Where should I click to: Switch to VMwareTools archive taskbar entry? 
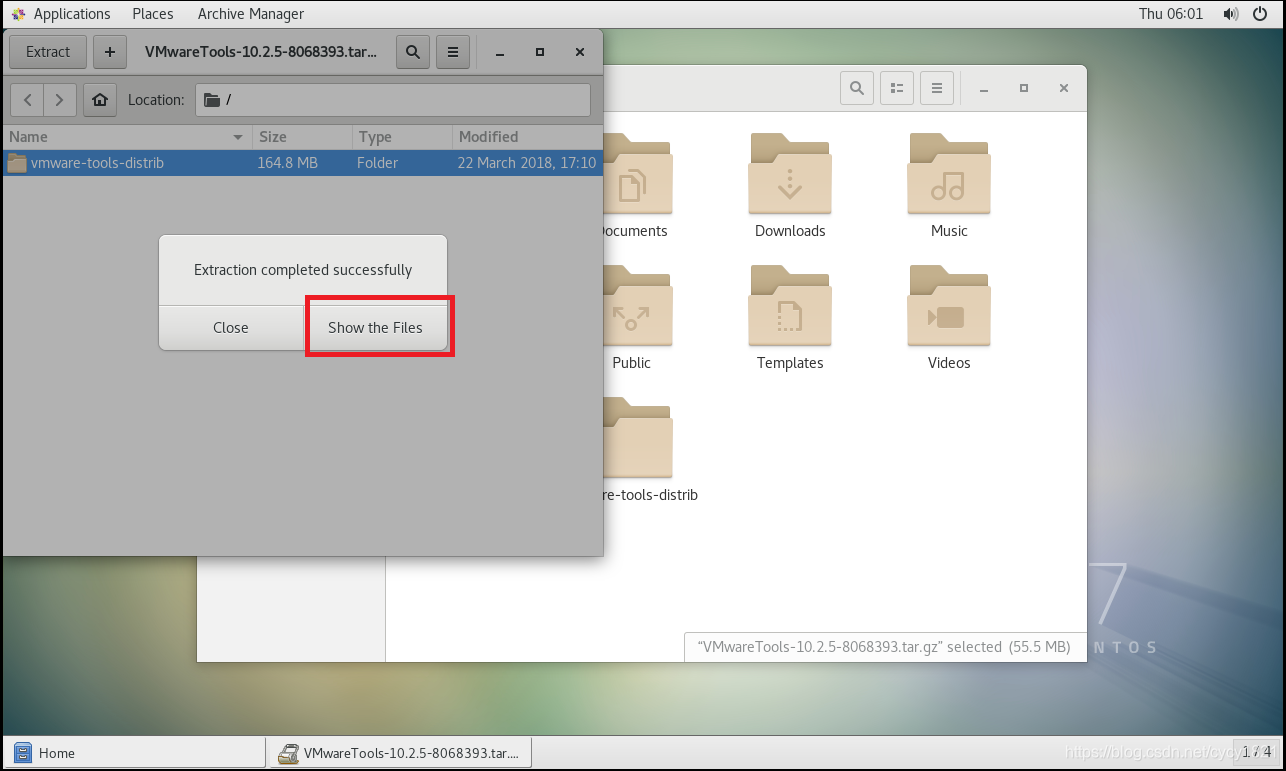click(399, 753)
